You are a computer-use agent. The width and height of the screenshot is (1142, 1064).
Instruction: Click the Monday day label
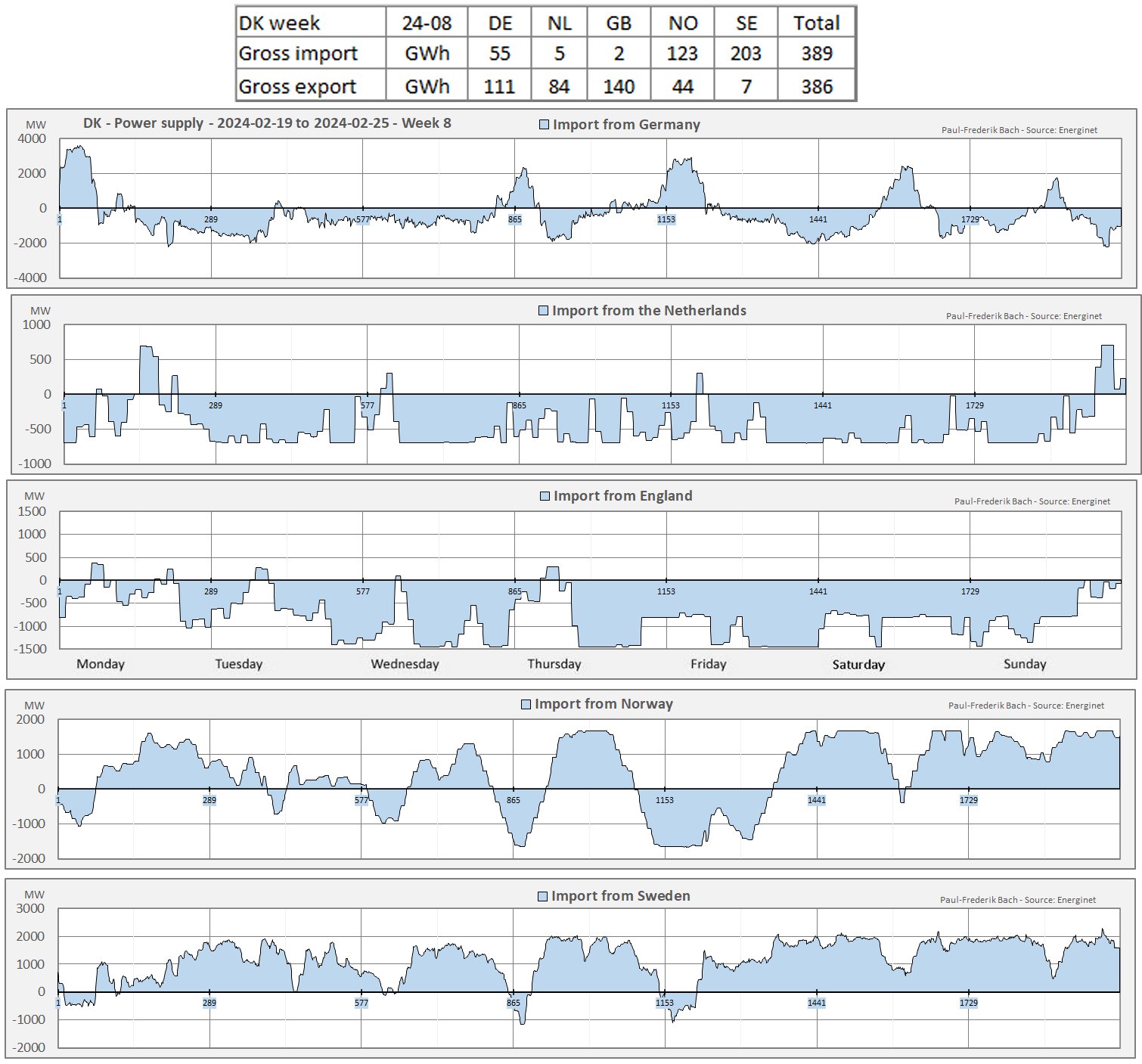(101, 664)
